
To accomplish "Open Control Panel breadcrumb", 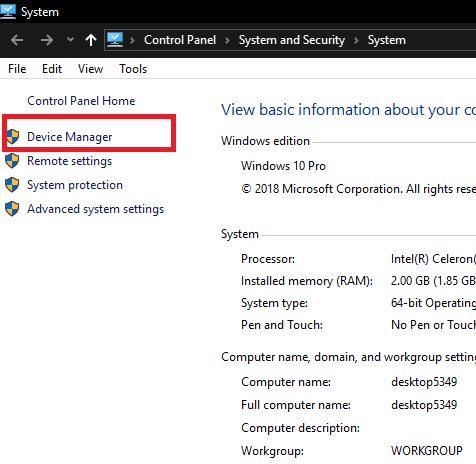I will [x=180, y=40].
